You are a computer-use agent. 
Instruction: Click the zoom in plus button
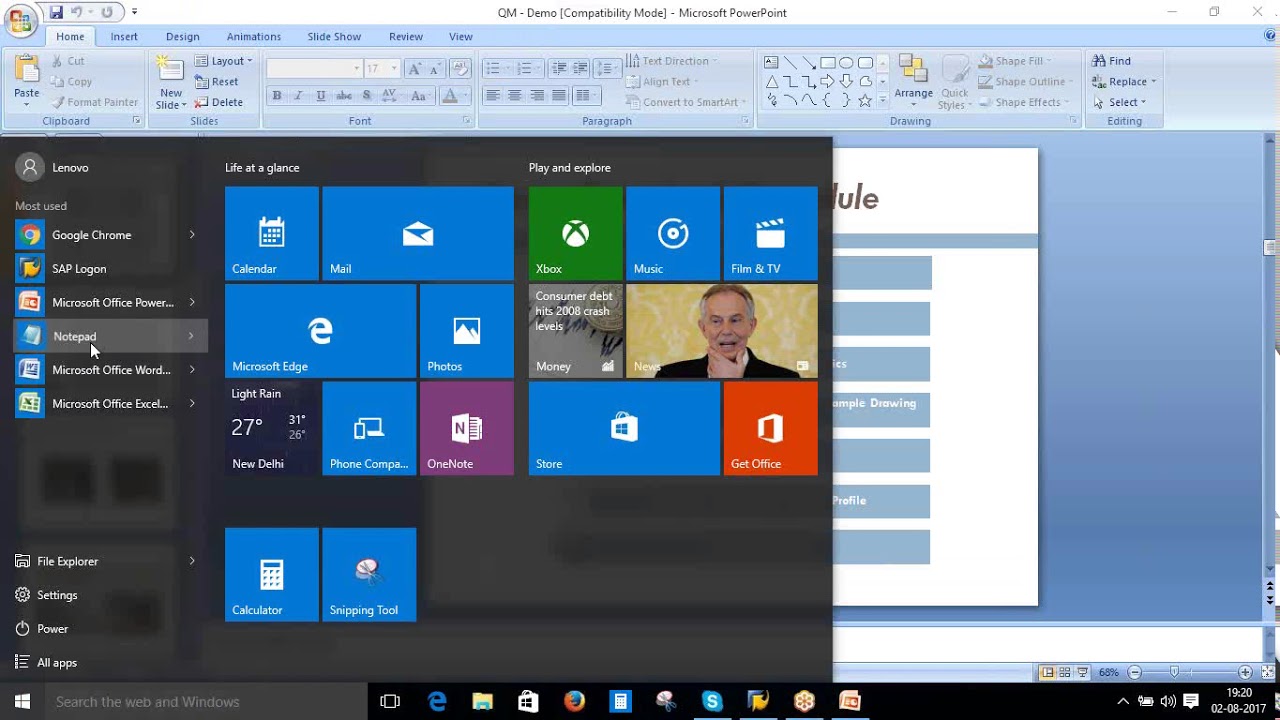click(x=1245, y=673)
